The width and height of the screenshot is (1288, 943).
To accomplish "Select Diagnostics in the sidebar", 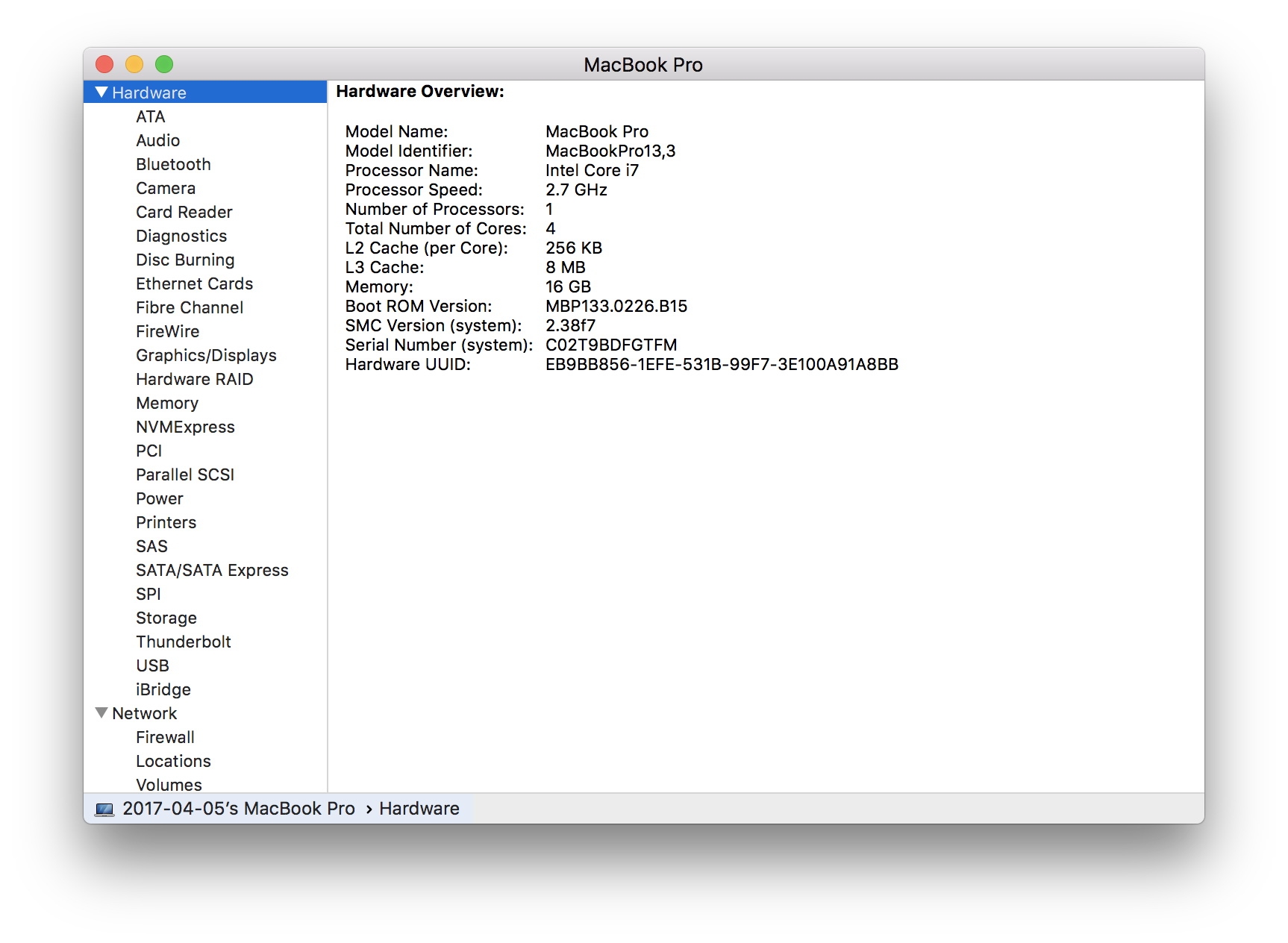I will [181, 236].
